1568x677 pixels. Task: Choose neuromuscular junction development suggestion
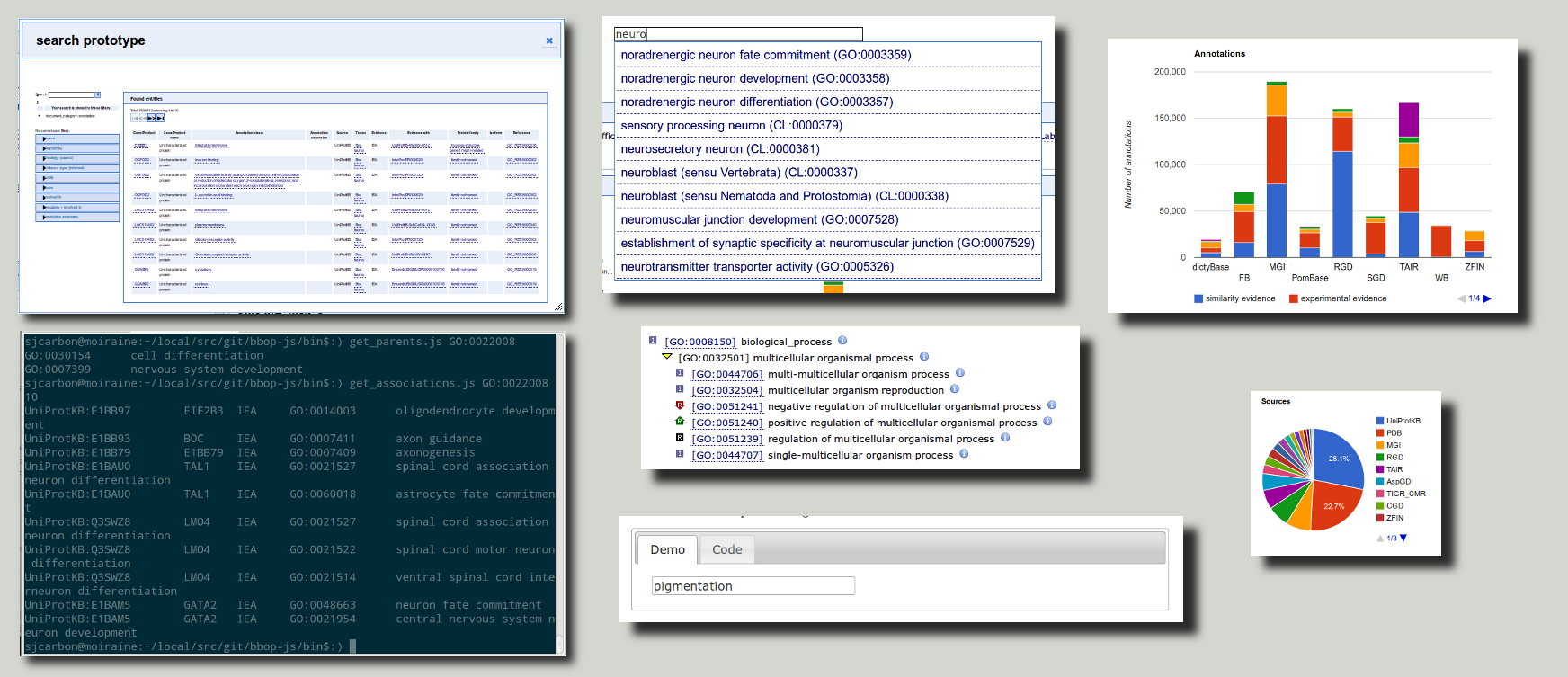tap(760, 219)
